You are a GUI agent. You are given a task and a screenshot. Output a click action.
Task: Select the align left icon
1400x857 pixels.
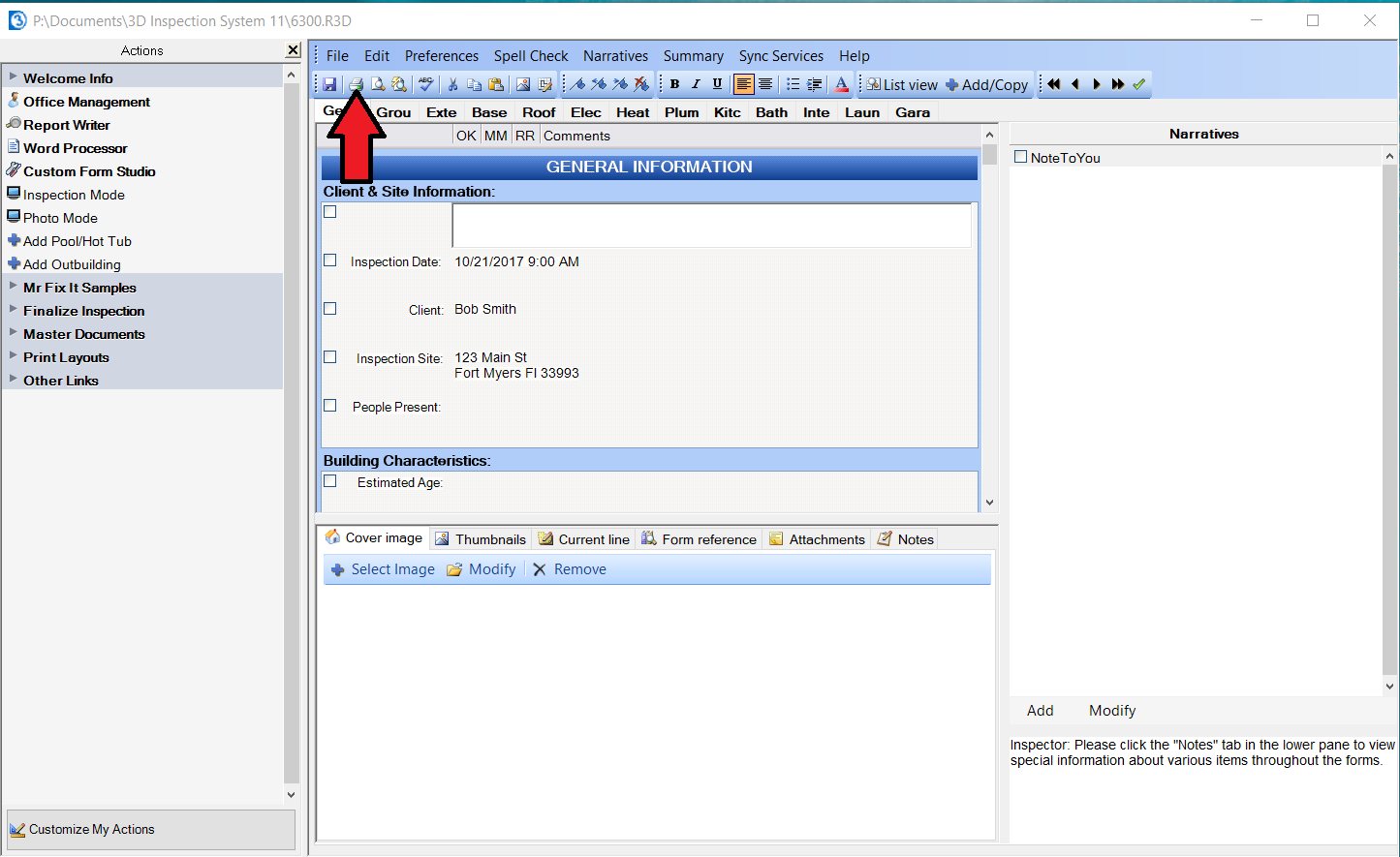743,84
